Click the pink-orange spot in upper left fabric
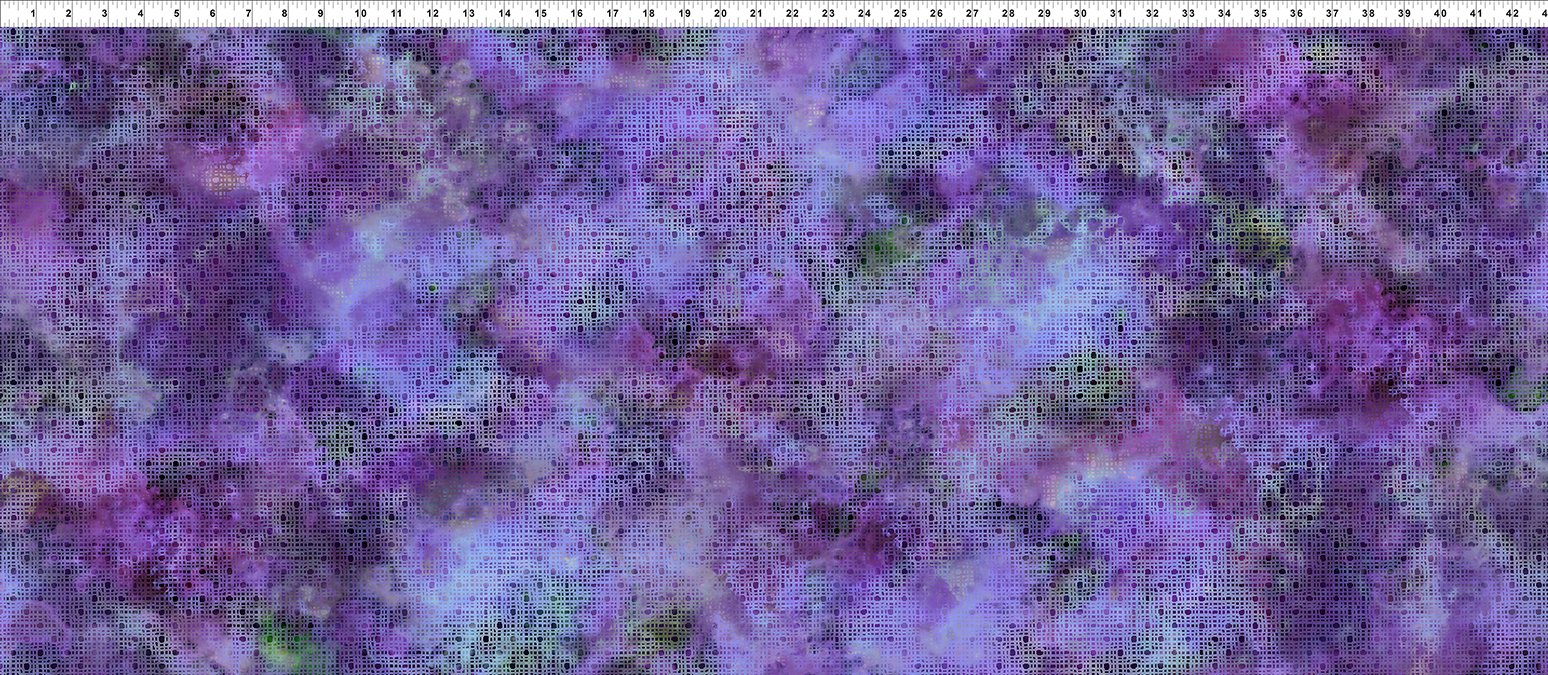Screen dimensions: 1548x675 point(222,178)
